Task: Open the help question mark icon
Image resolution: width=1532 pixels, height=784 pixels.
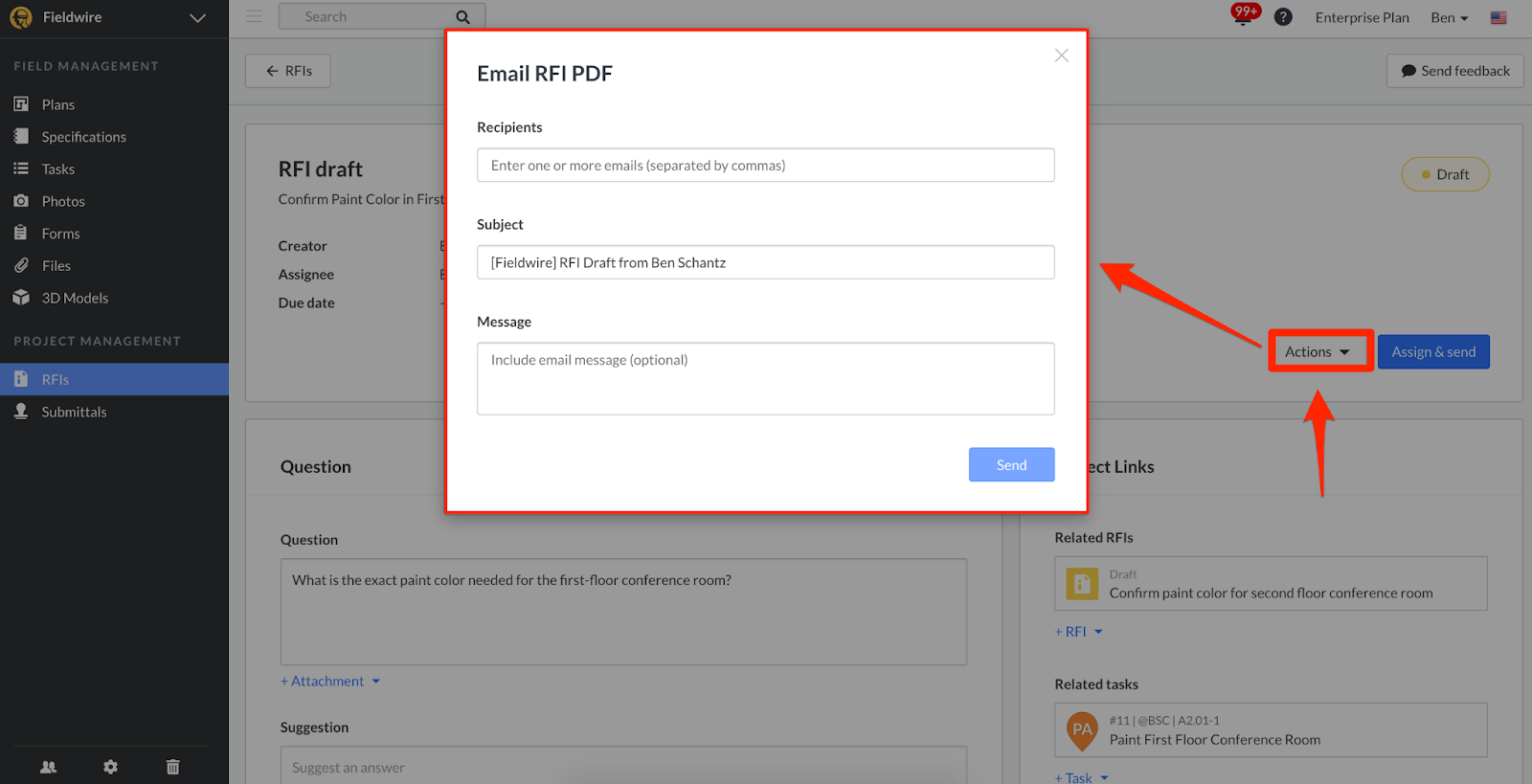Action: pyautogui.click(x=1283, y=17)
